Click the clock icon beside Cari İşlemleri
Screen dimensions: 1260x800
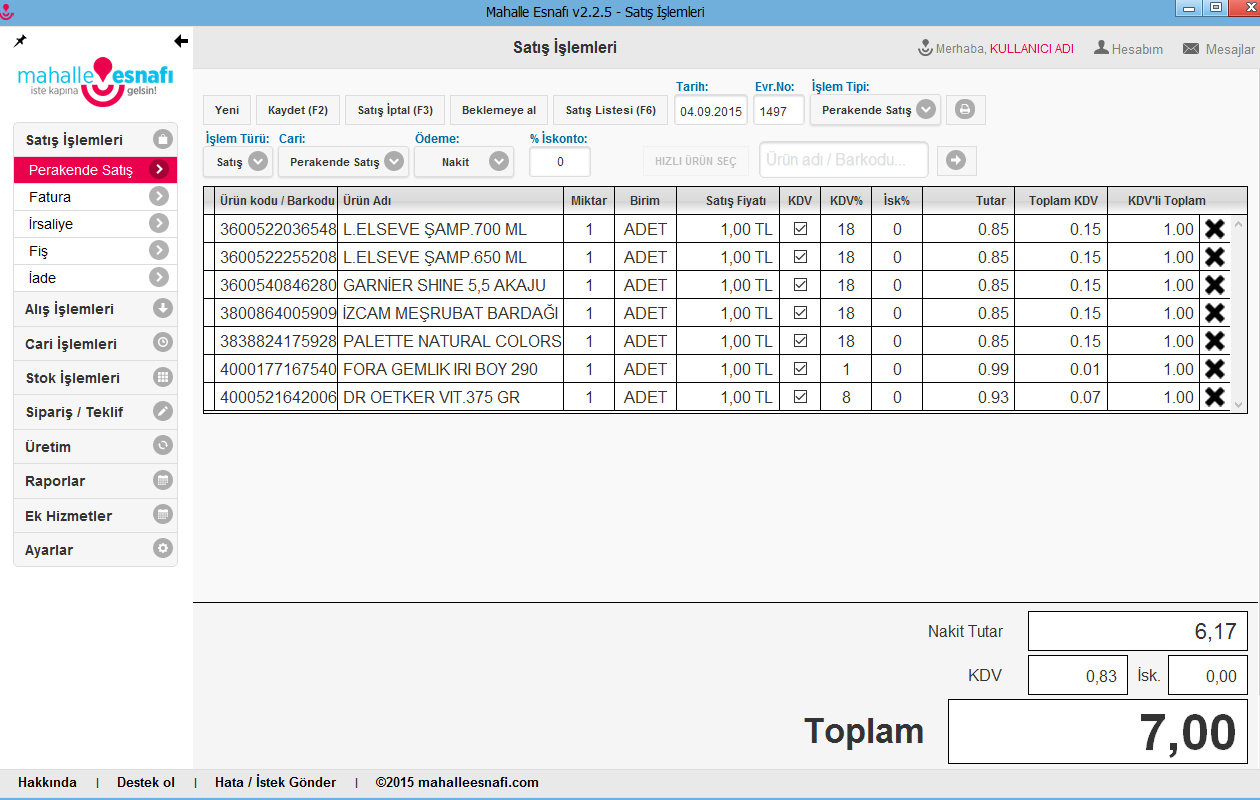click(x=163, y=343)
